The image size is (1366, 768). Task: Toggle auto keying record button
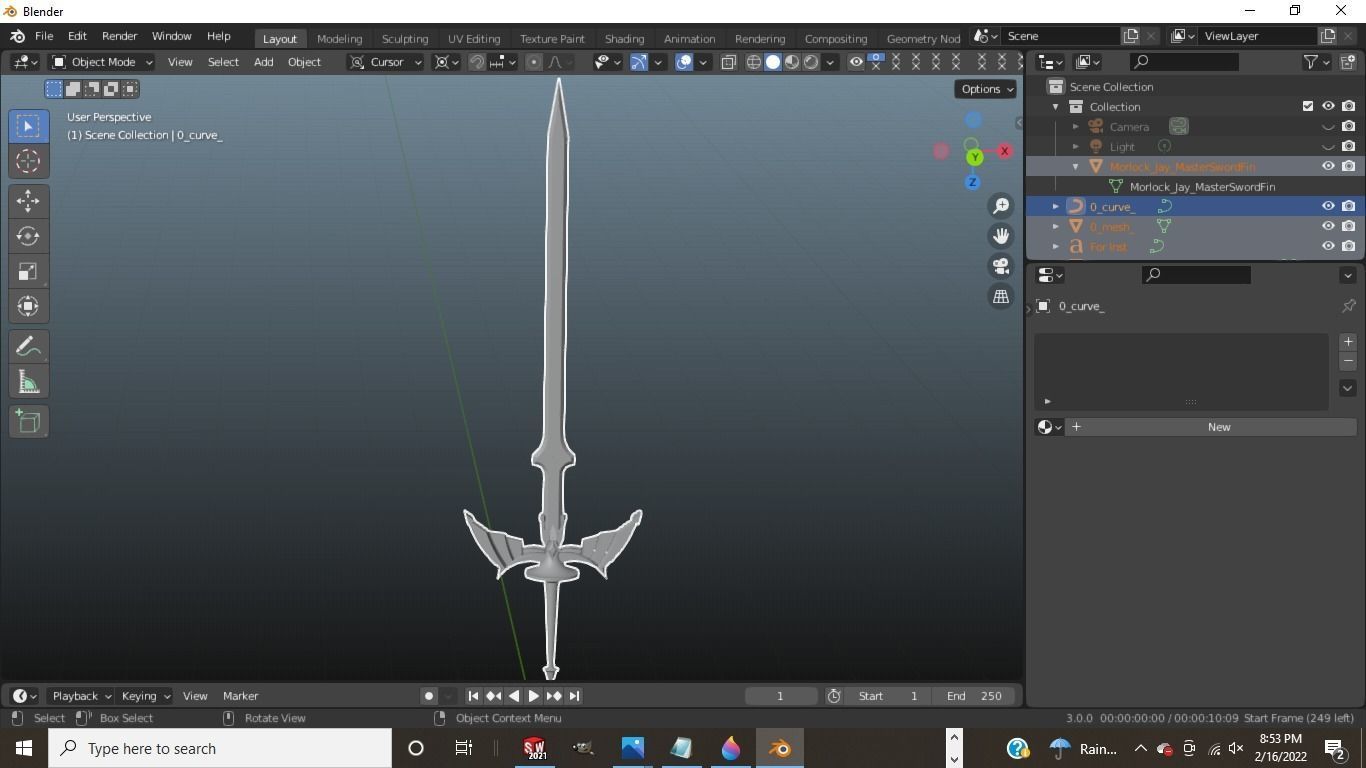tap(429, 696)
